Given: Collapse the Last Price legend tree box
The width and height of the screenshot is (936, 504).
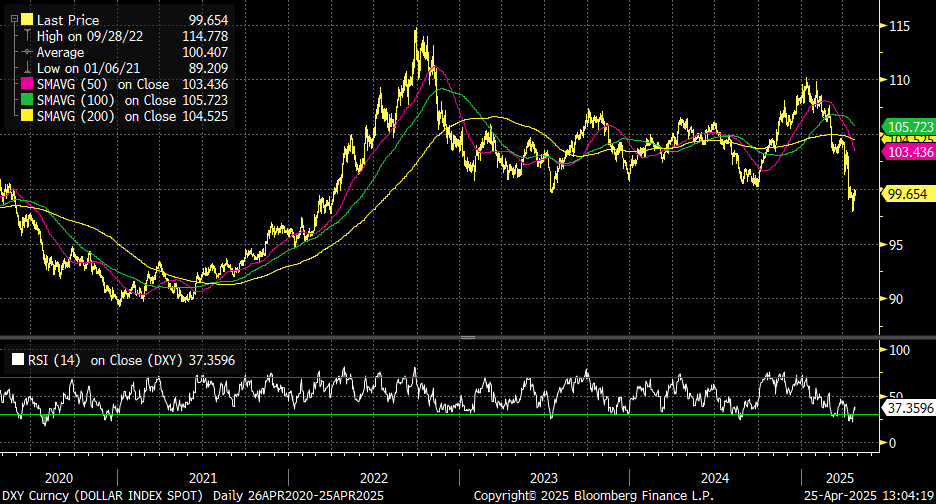Looking at the screenshot, I should tap(13, 20).
